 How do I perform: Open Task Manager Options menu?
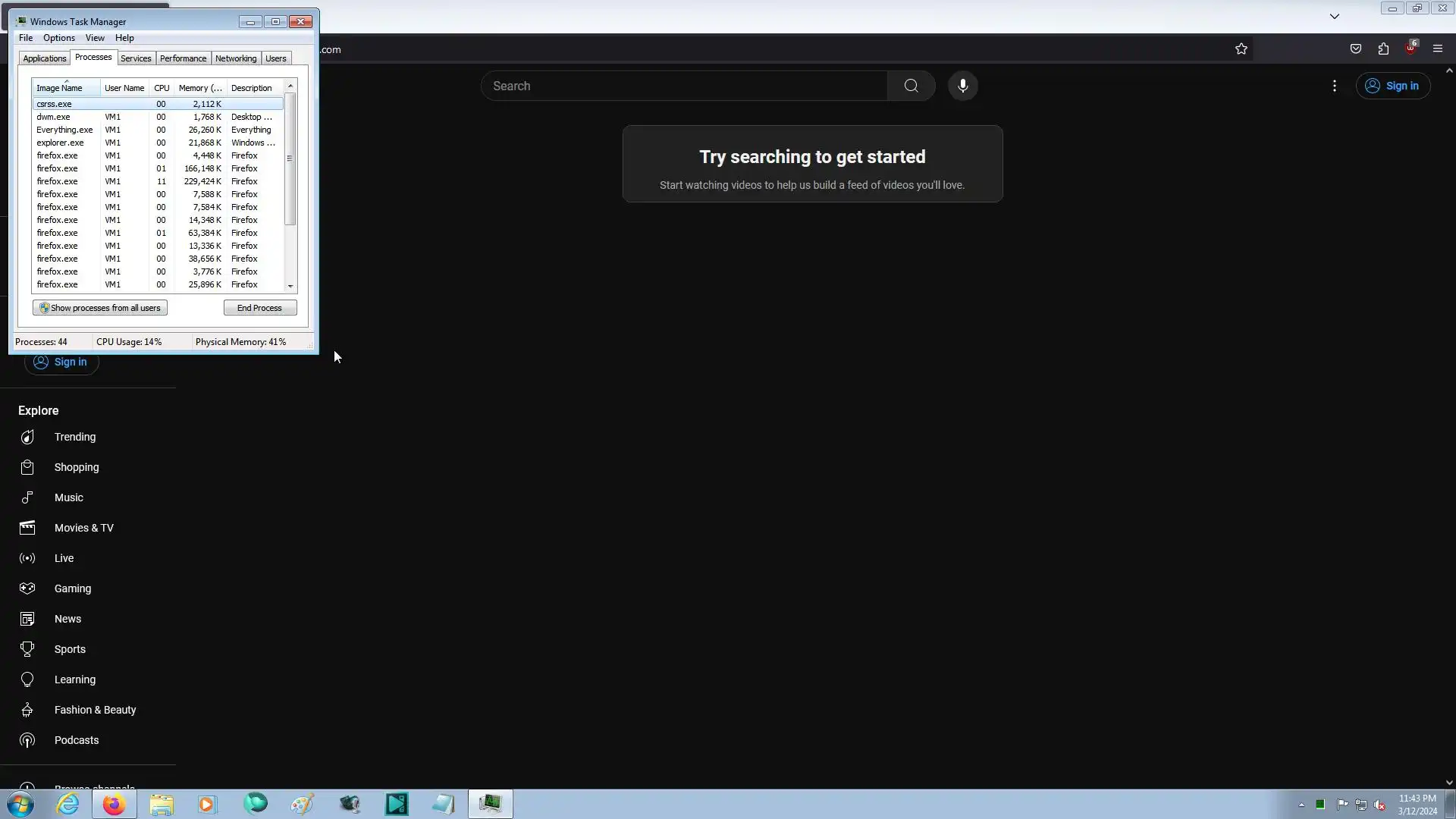pos(58,38)
